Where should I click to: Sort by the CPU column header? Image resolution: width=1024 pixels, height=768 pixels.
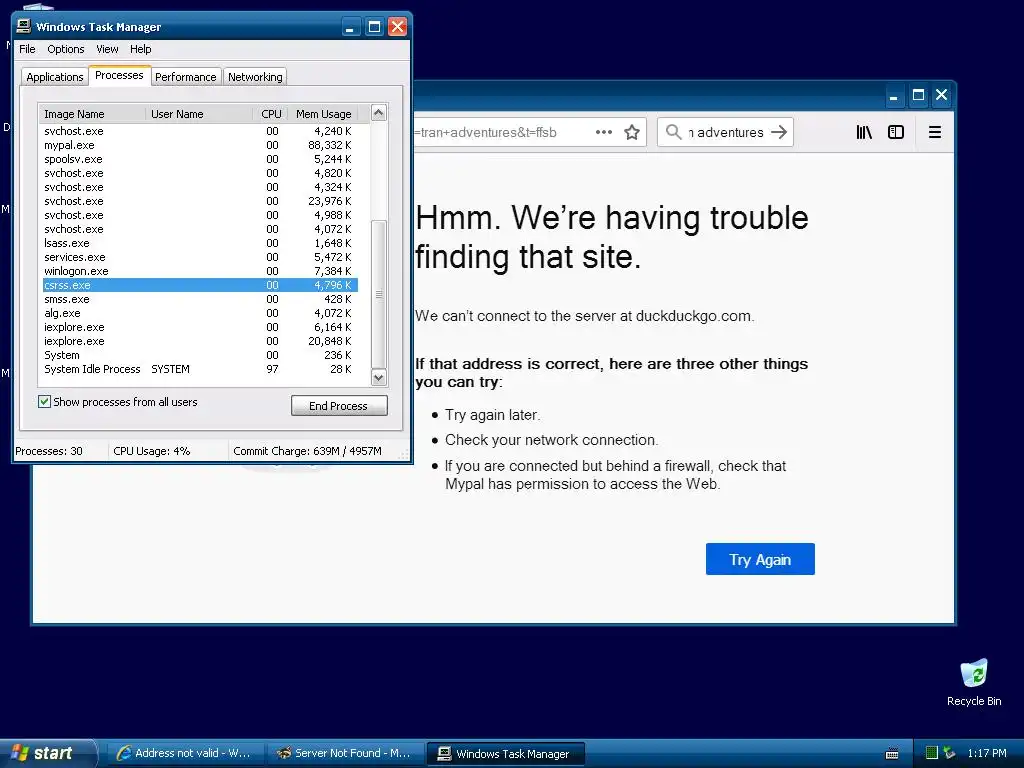coord(270,114)
